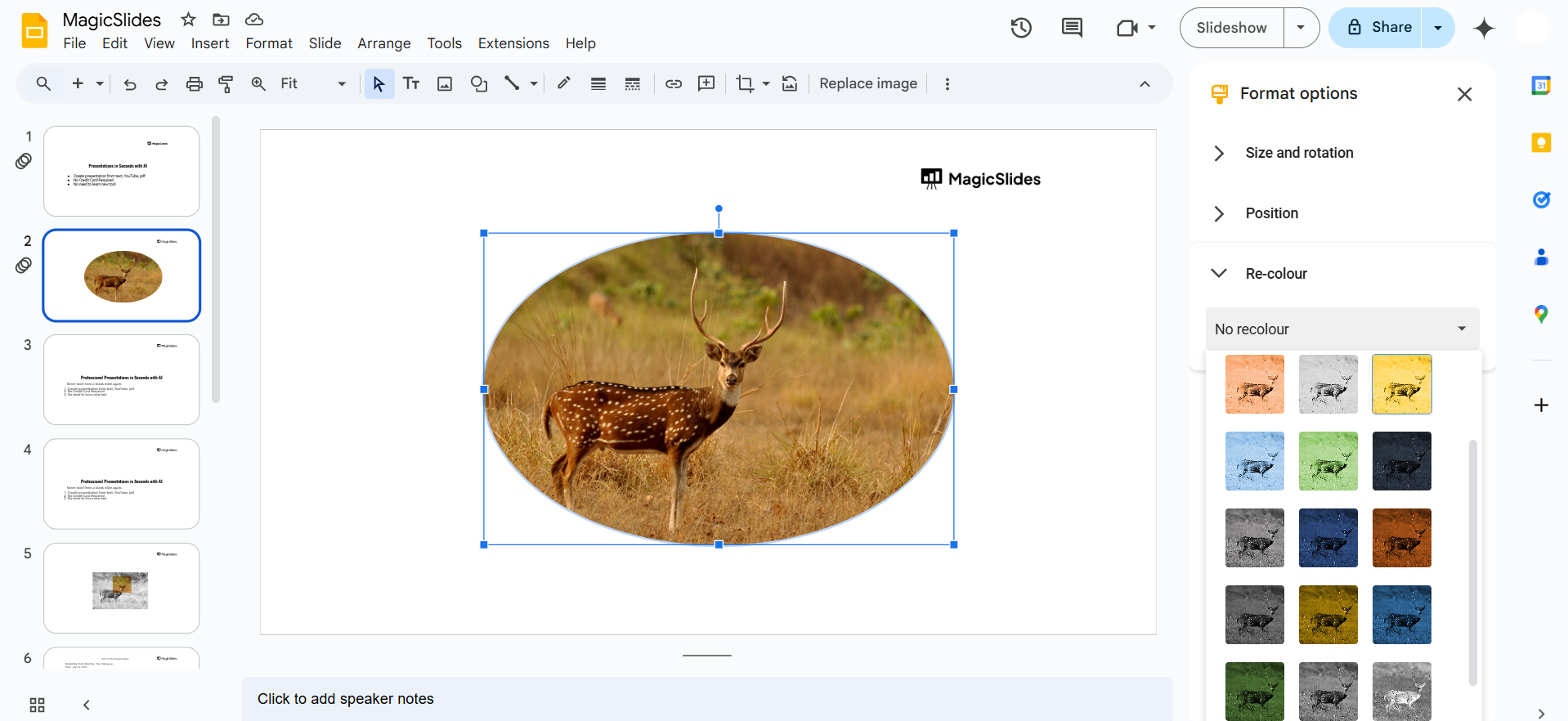The width and height of the screenshot is (1568, 721).
Task: Open version history clock icon
Action: click(1020, 28)
